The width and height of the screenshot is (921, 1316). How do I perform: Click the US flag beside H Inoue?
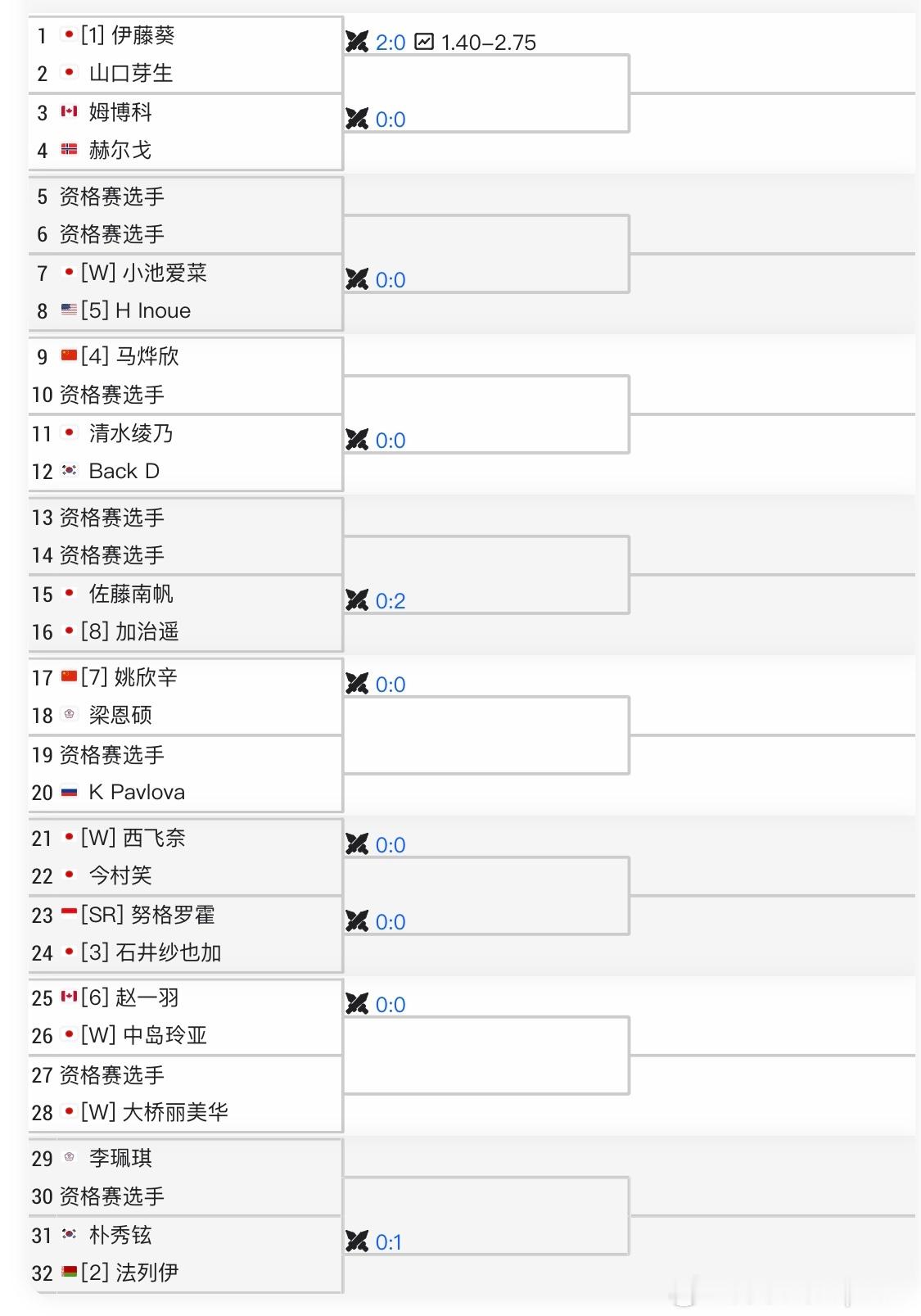click(x=70, y=310)
